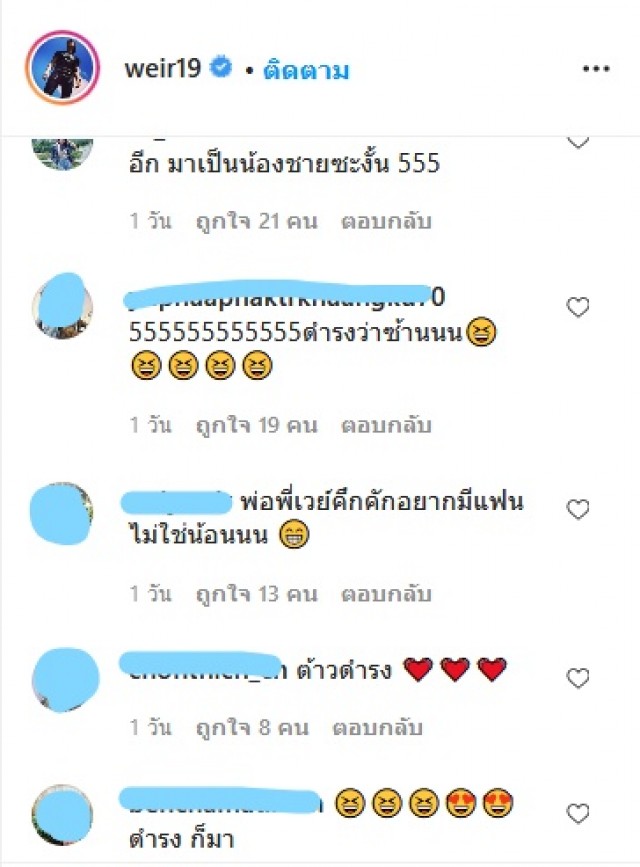Tap the heart on the last comment
This screenshot has height=867, width=640.
[578, 813]
